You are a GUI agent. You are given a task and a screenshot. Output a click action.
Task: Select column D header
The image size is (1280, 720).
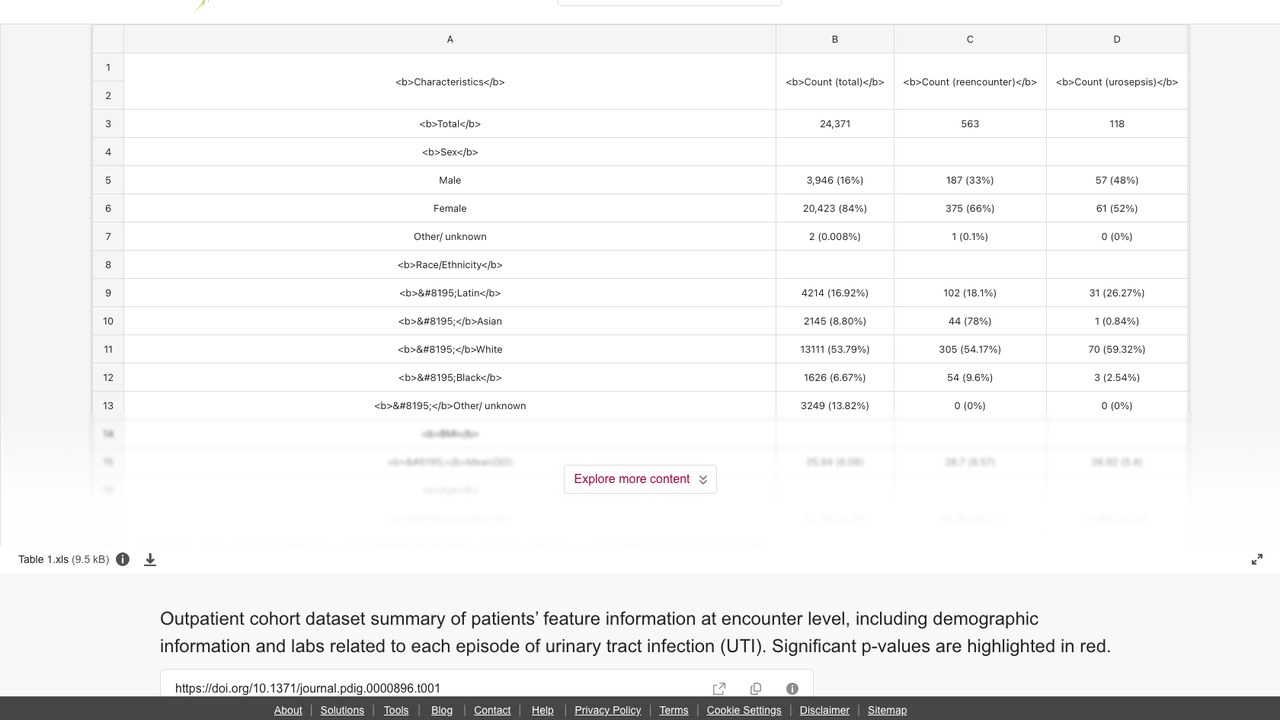1117,39
